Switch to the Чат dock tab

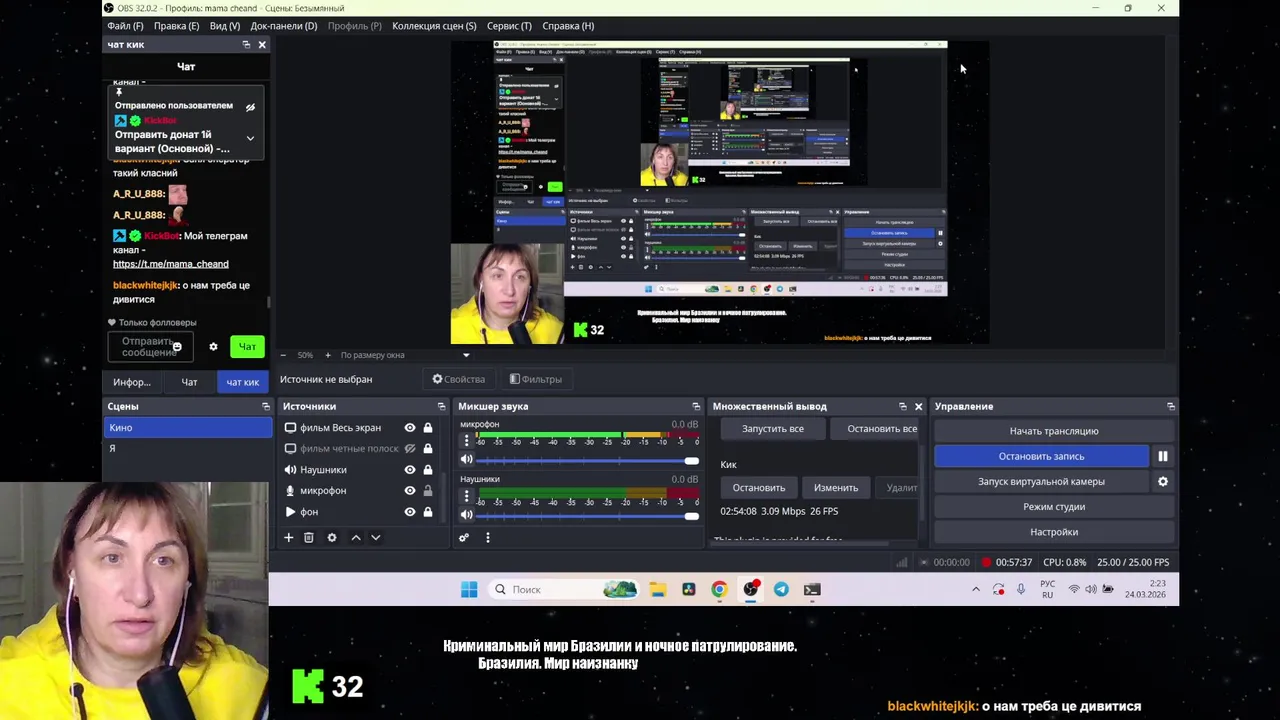point(189,382)
